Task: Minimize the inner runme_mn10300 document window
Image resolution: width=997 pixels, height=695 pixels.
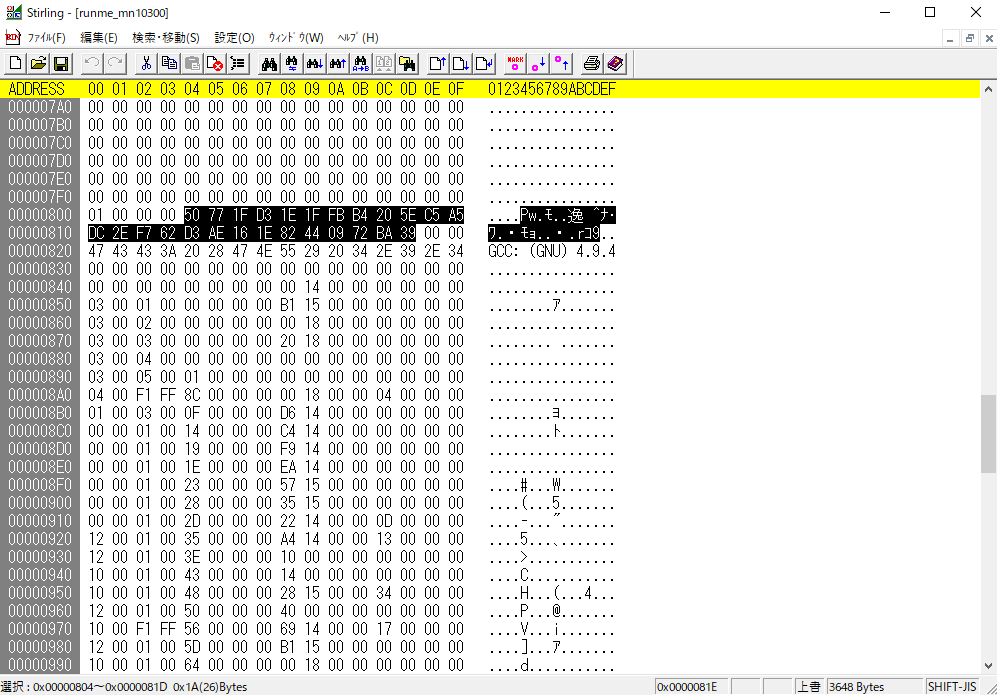Action: pyautogui.click(x=950, y=38)
